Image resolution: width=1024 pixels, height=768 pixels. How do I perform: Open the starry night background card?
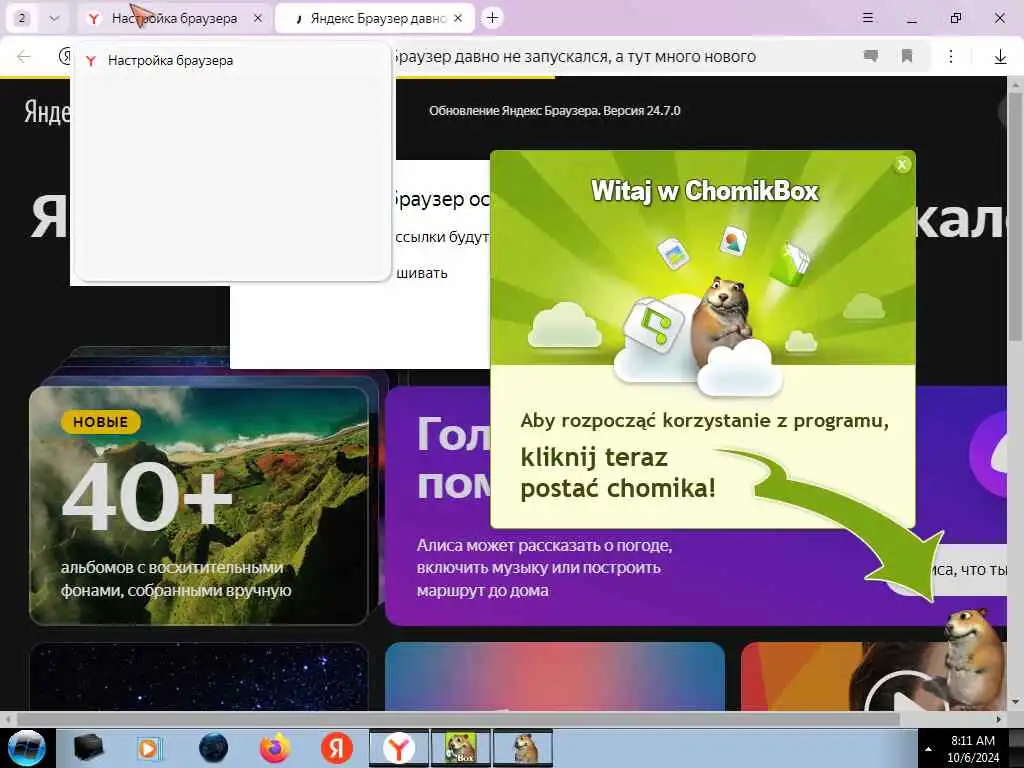pyautogui.click(x=199, y=677)
